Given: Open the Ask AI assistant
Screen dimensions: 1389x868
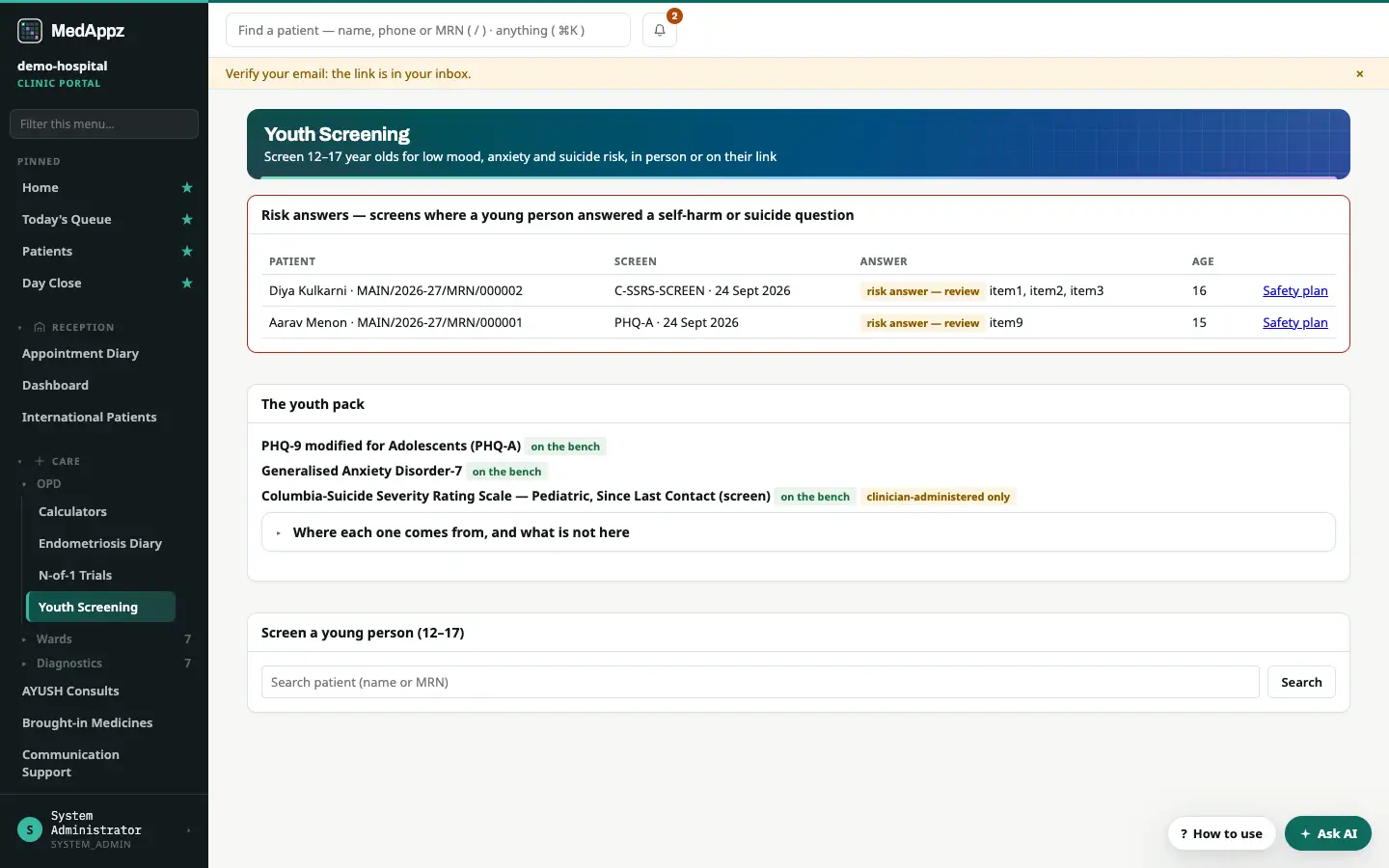Looking at the screenshot, I should (x=1328, y=833).
